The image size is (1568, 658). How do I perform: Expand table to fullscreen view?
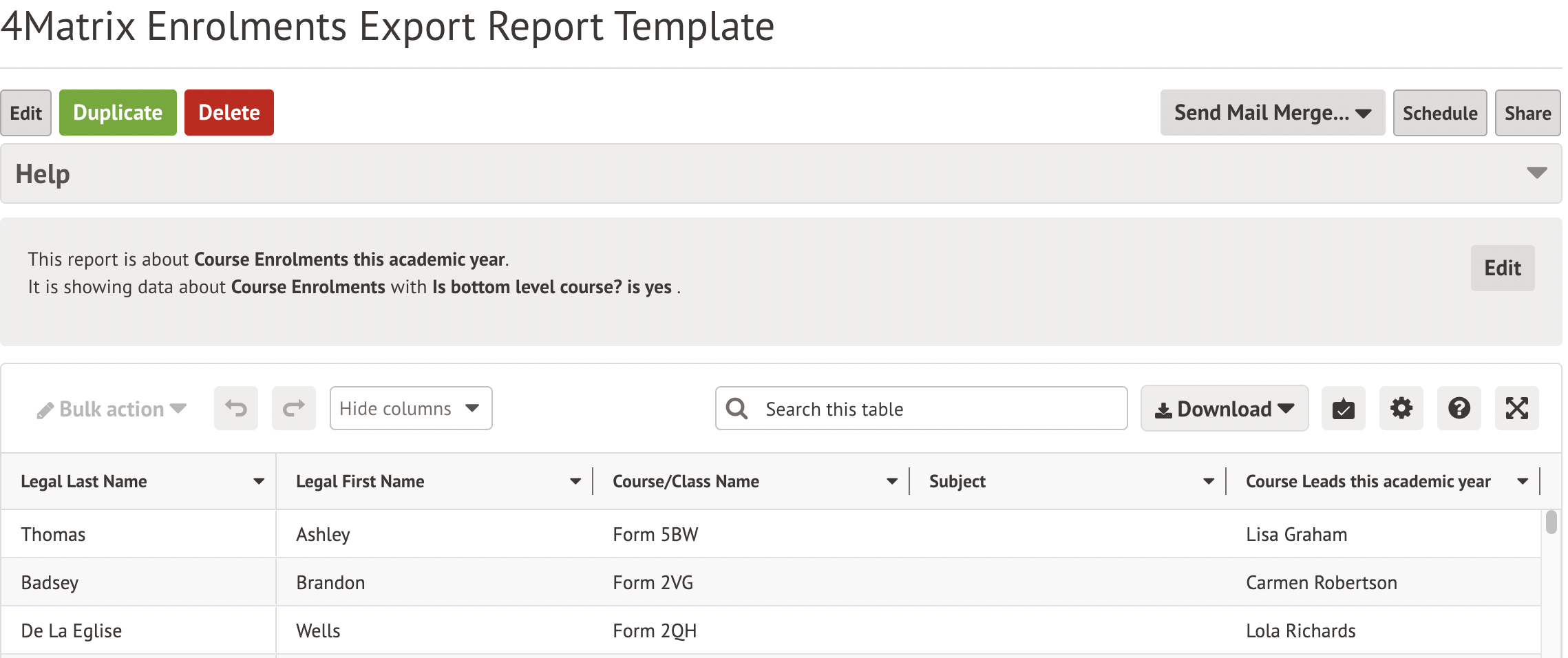click(1516, 409)
